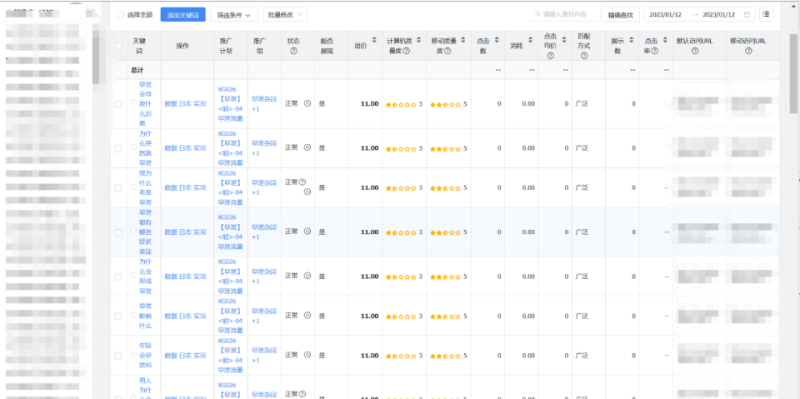This screenshot has width=800, height=399.
Task: Open 日志 for 为什么会形成早泄 row
Action: pos(185,276)
